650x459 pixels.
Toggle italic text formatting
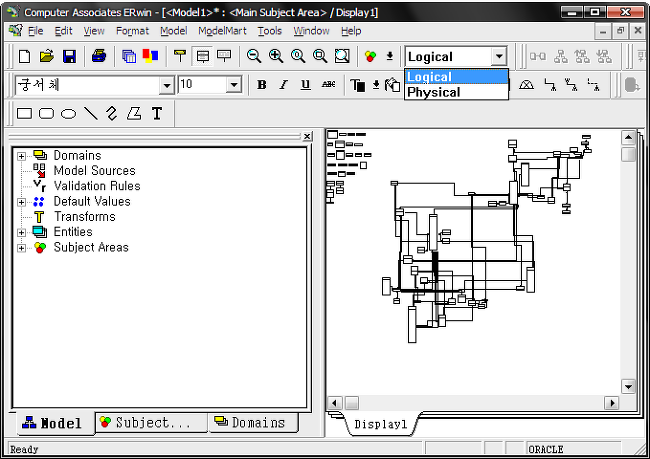(x=284, y=85)
